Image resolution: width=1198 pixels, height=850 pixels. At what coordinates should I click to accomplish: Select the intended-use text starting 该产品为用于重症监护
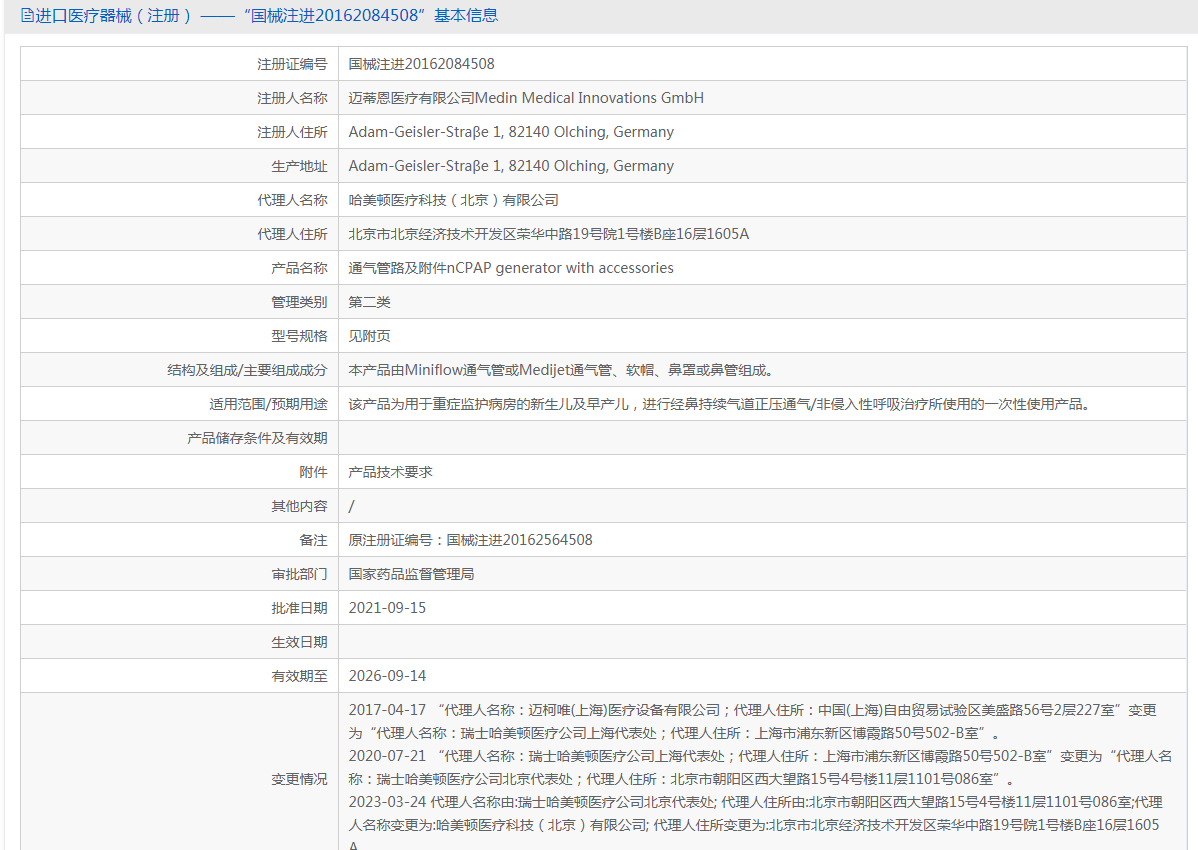click(722, 404)
